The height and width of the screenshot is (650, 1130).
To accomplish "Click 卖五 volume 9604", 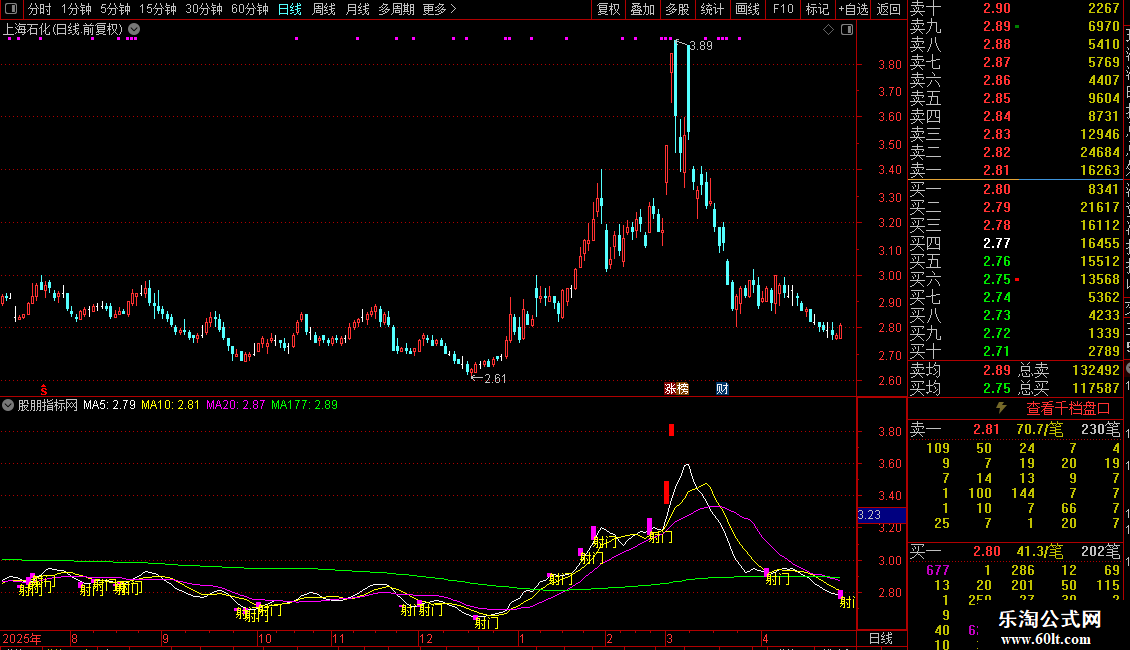I will pos(1103,98).
